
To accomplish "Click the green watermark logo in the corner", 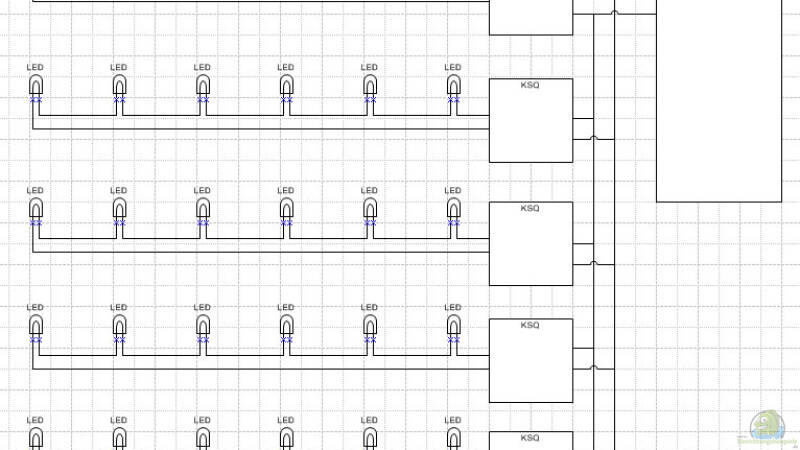I will coord(767,424).
